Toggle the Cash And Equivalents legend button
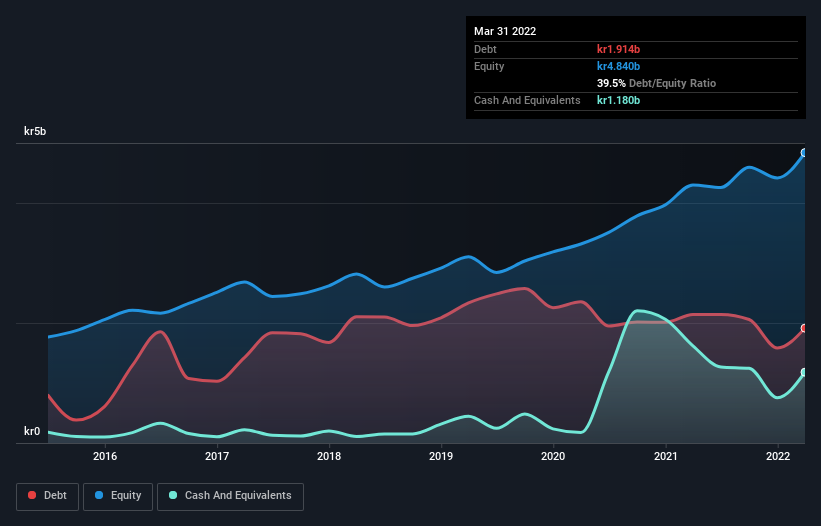The image size is (821, 526). 230,496
